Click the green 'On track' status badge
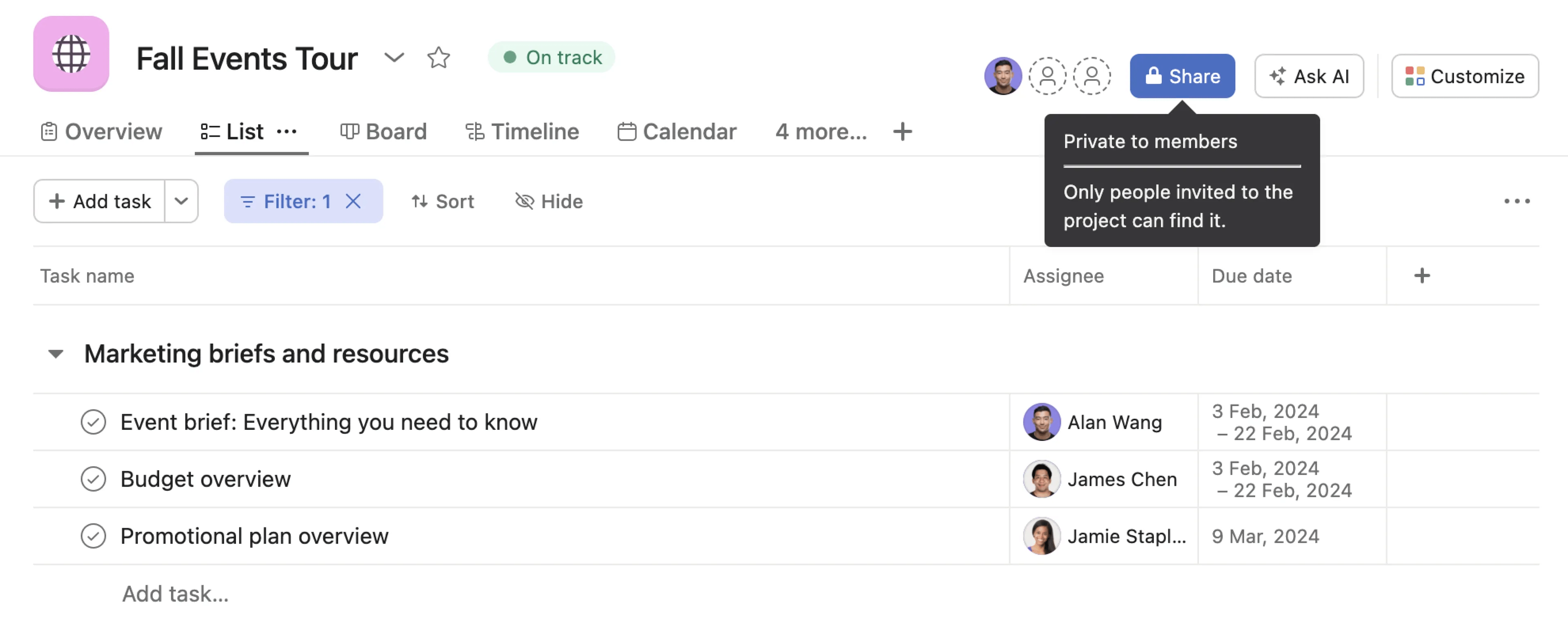 coord(552,57)
